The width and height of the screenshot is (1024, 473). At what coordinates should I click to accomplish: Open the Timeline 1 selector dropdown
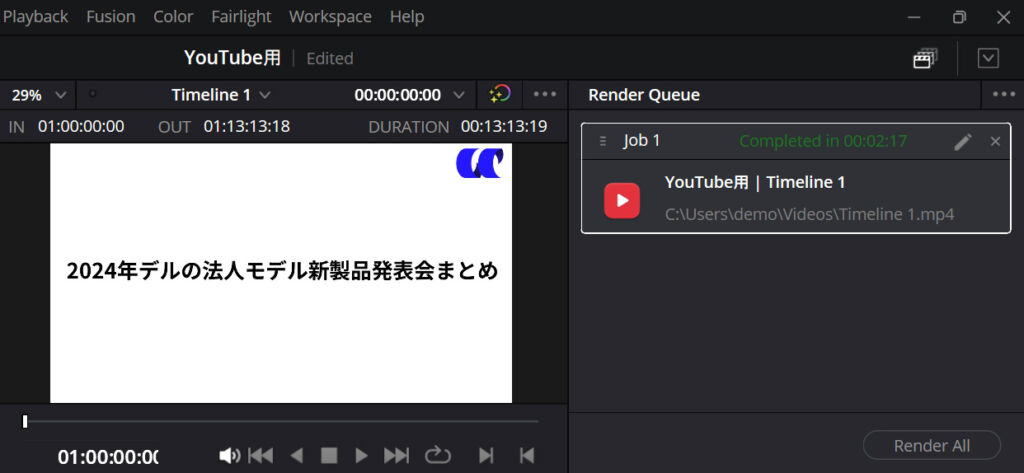pyautogui.click(x=221, y=95)
